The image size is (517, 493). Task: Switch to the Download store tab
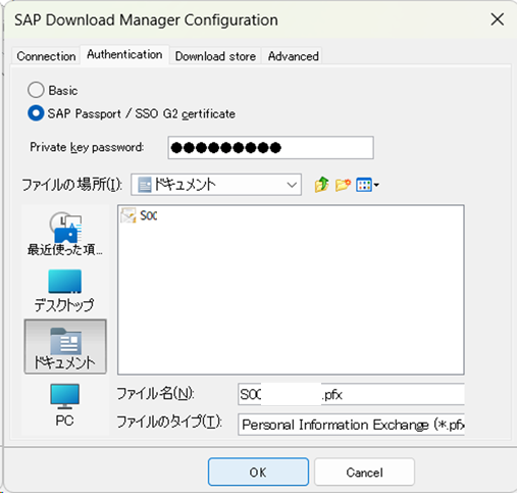pyautogui.click(x=215, y=56)
